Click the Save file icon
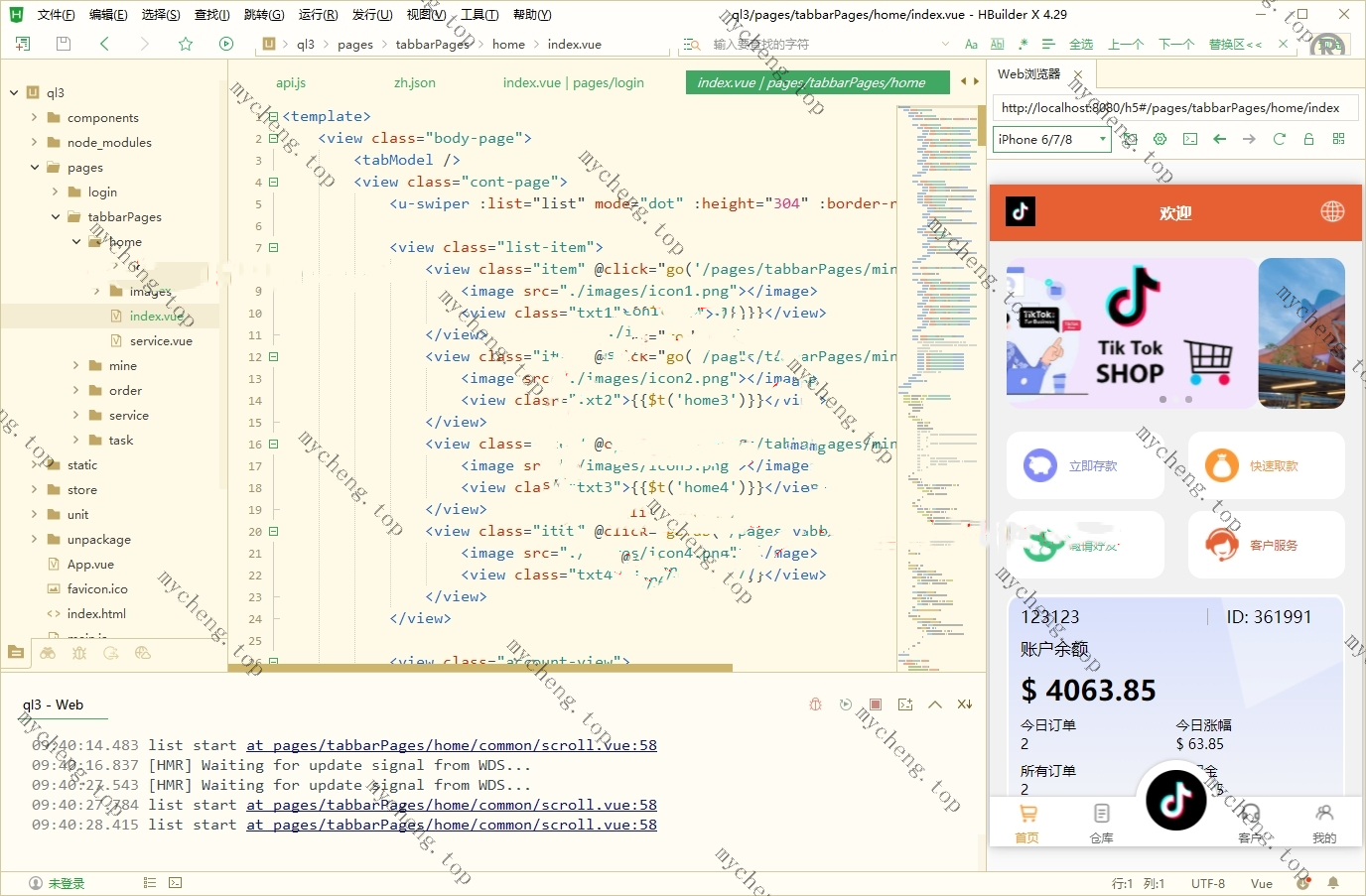The image size is (1366, 896). pos(64,44)
